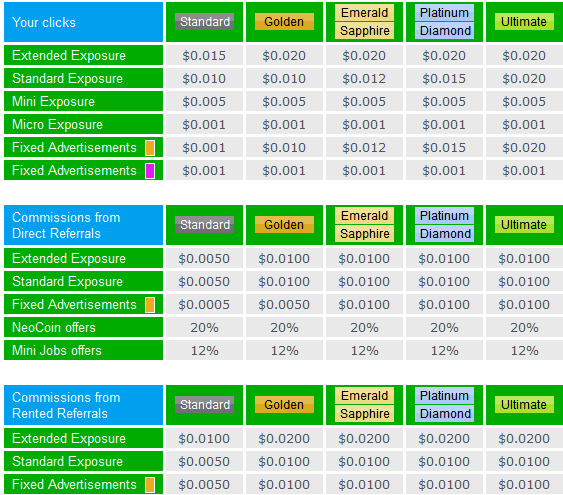This screenshot has height=495, width=563.
Task: Click the 'Your clicks' table heading
Action: (44, 23)
